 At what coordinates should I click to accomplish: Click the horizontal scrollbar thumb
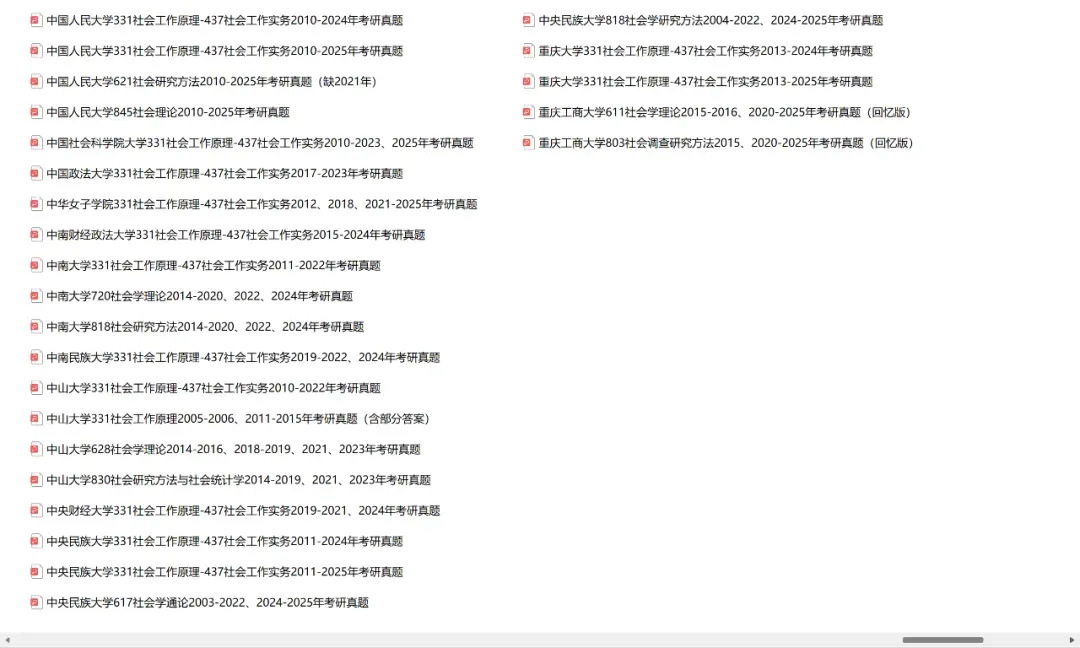942,640
